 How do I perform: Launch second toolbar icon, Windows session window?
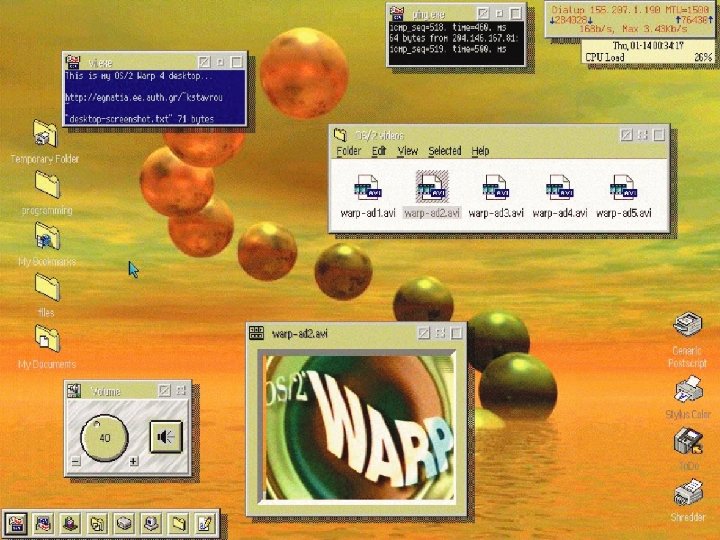click(43, 523)
